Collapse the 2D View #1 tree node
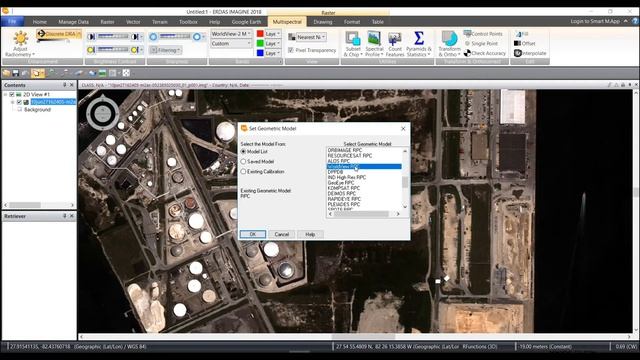This screenshot has height=360, width=640. [x=5, y=94]
